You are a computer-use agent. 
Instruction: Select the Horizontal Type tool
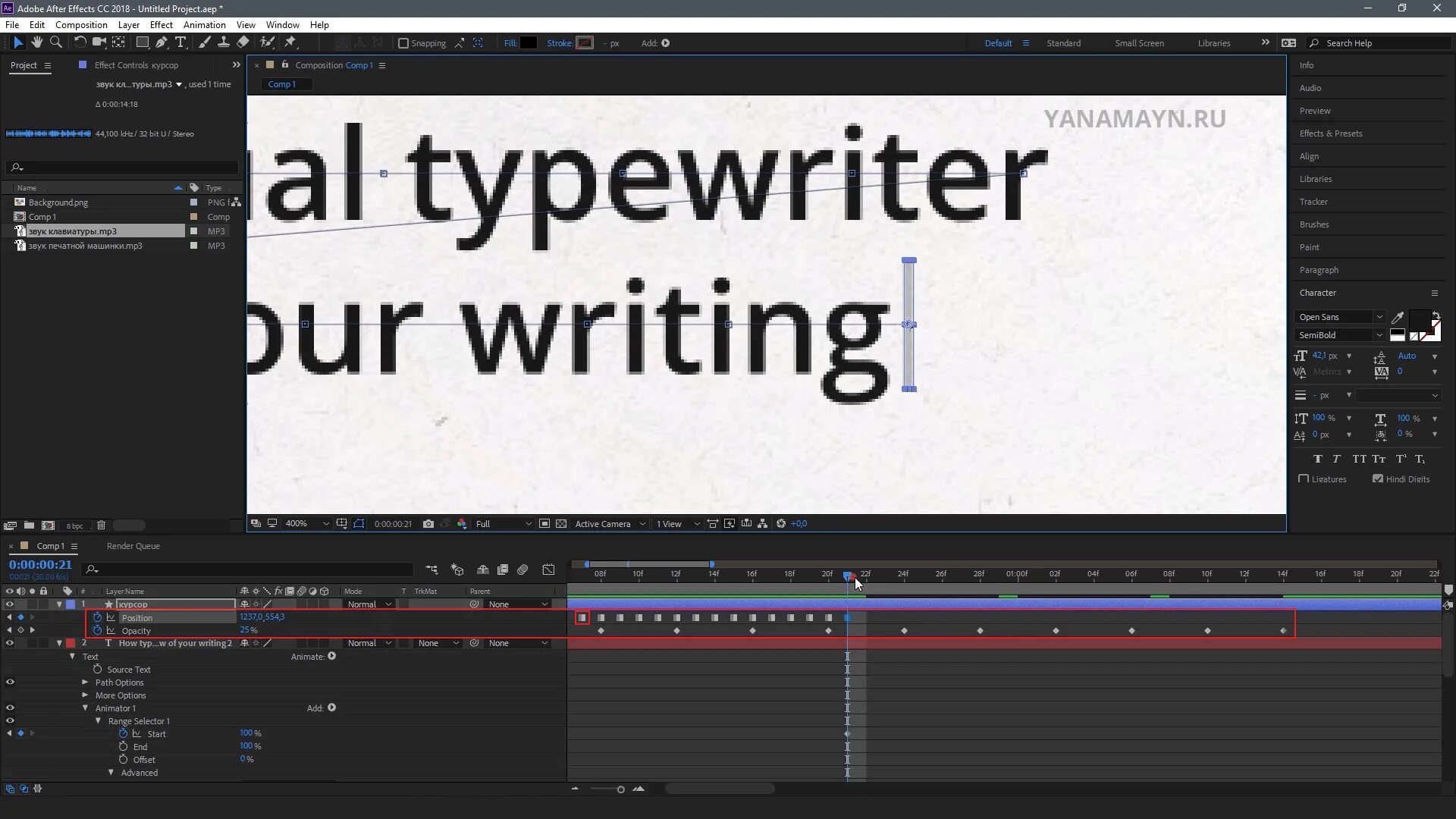[x=180, y=42]
